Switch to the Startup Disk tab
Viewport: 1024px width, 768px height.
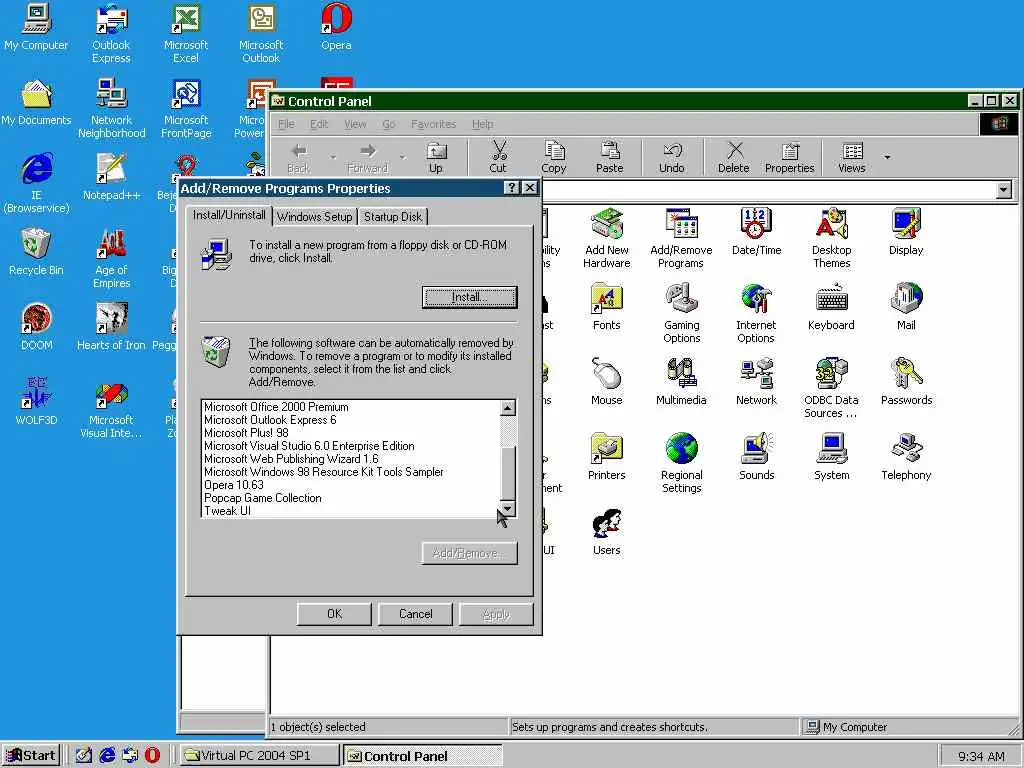pos(392,217)
